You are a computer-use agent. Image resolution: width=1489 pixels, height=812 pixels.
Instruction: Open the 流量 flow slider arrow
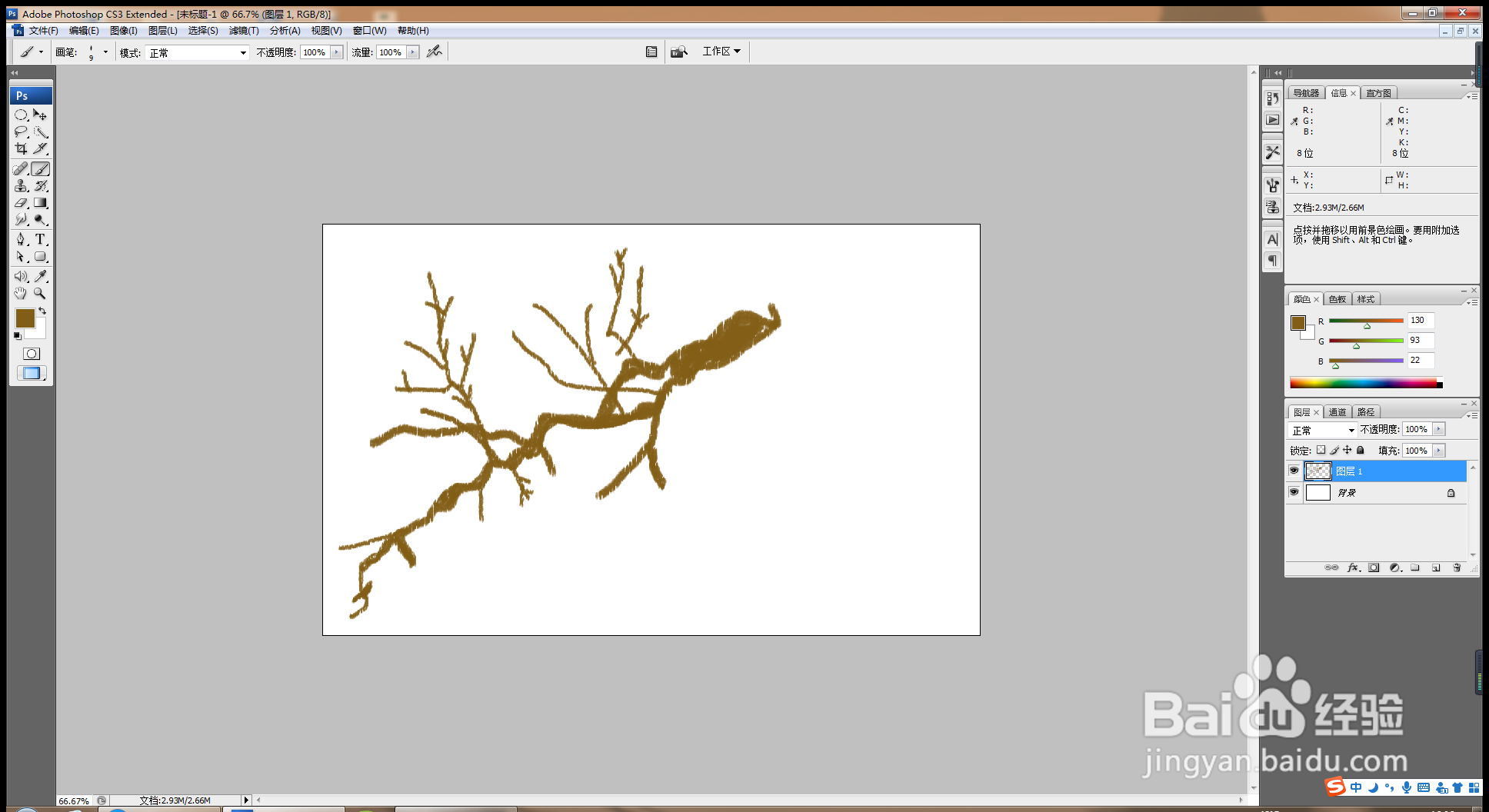413,52
